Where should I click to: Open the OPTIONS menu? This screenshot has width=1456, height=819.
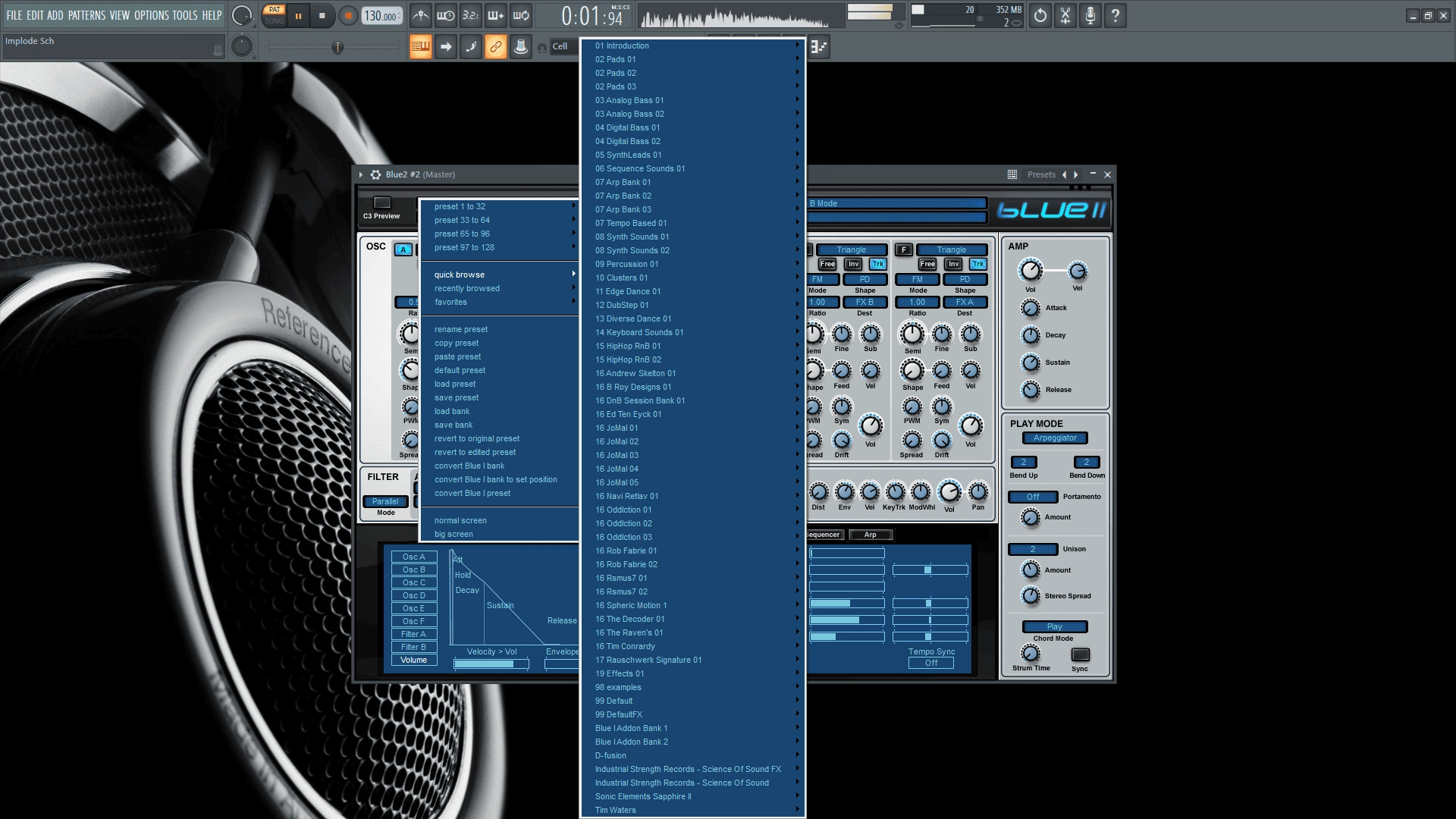(x=152, y=15)
